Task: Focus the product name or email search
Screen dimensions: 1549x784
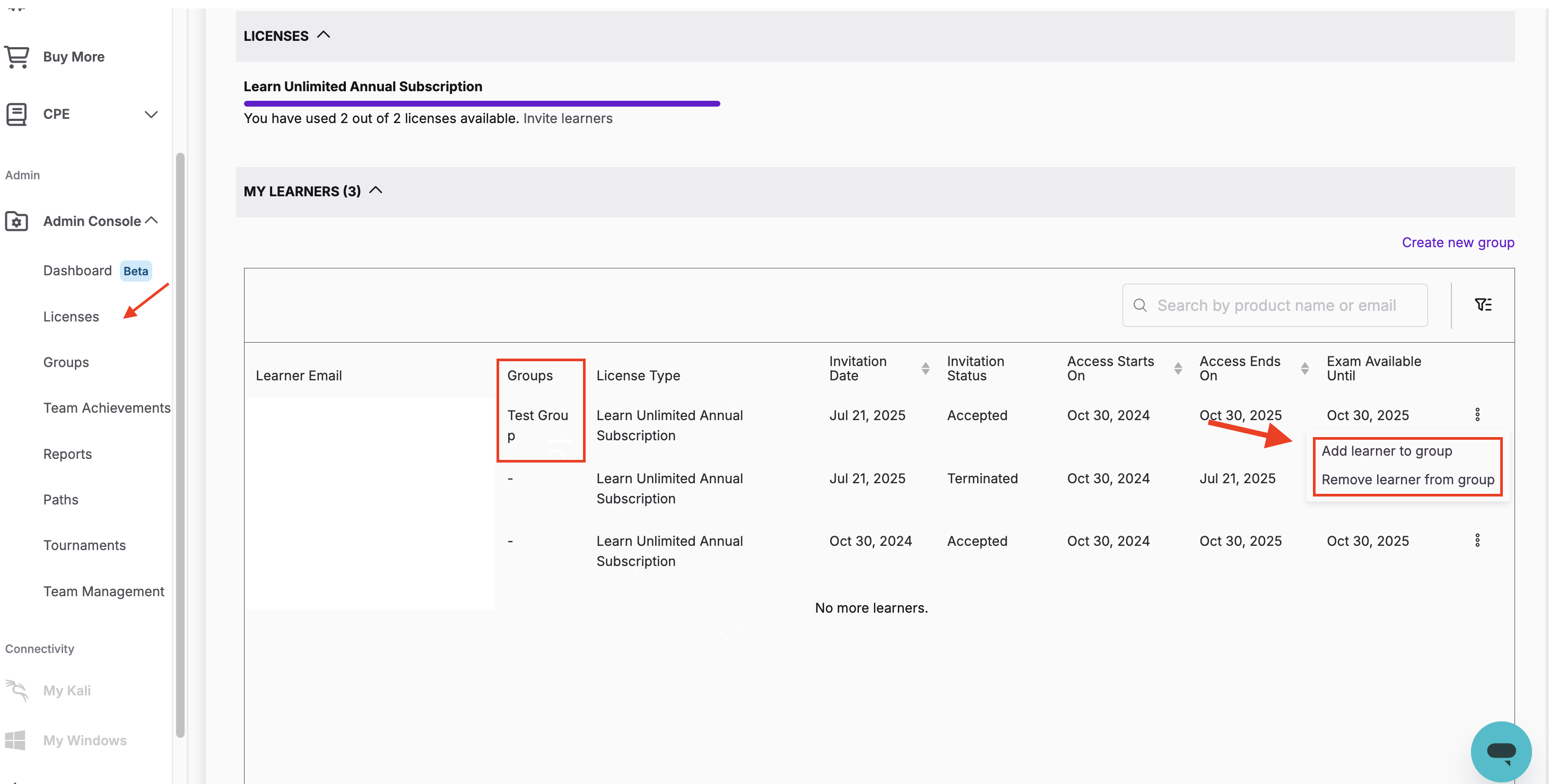Action: 1276,306
